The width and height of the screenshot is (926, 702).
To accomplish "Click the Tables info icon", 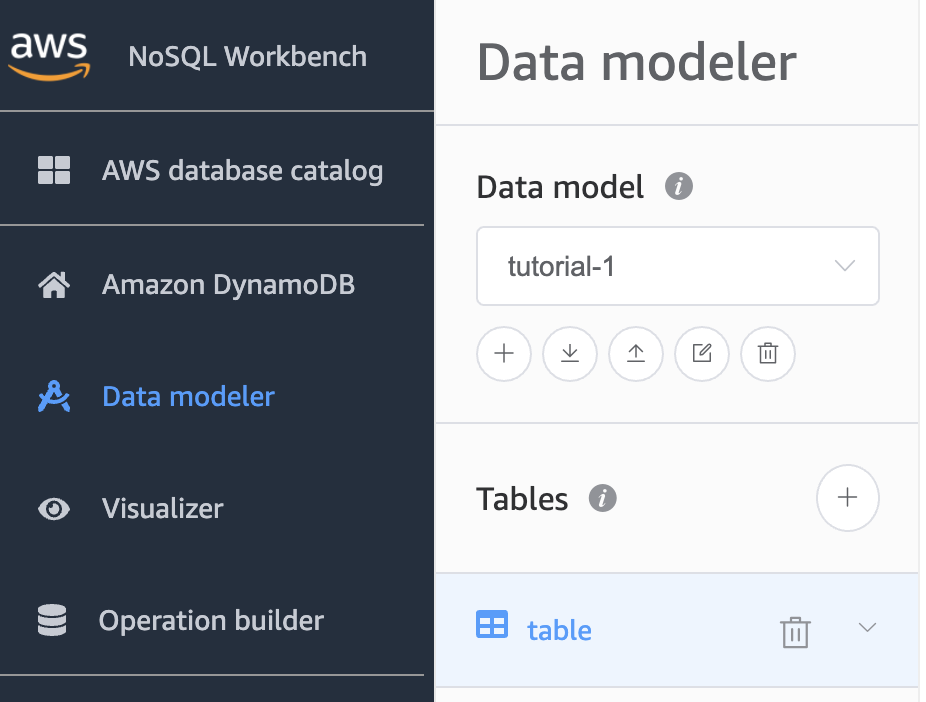I will point(602,498).
